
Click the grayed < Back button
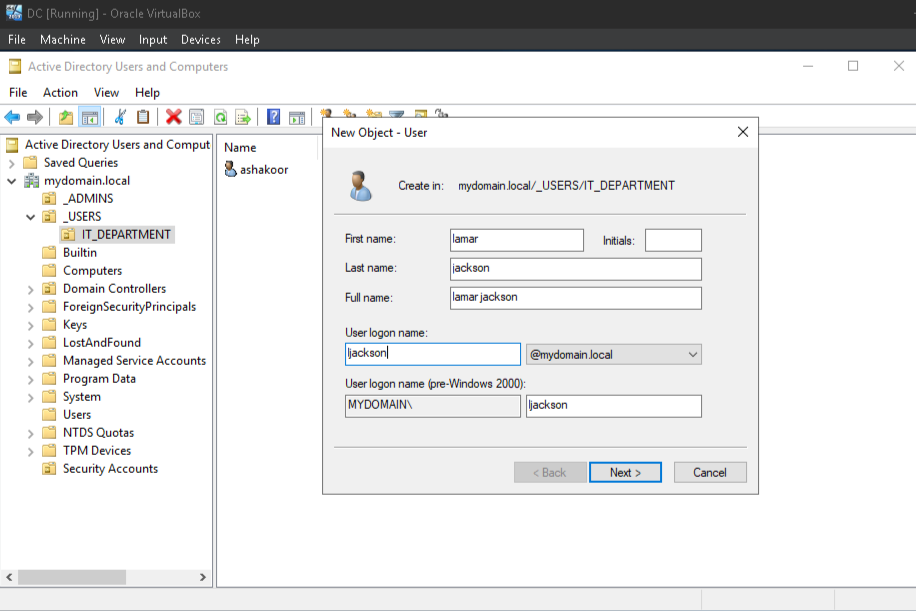coord(550,473)
